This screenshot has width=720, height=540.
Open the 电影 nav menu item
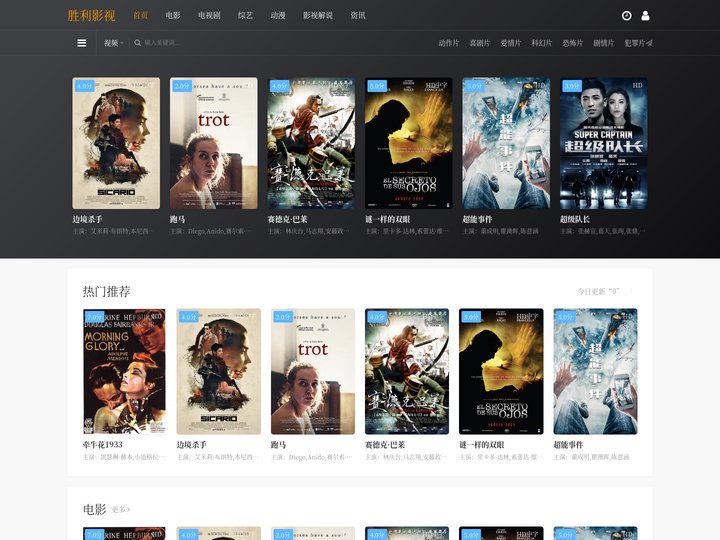coord(173,15)
